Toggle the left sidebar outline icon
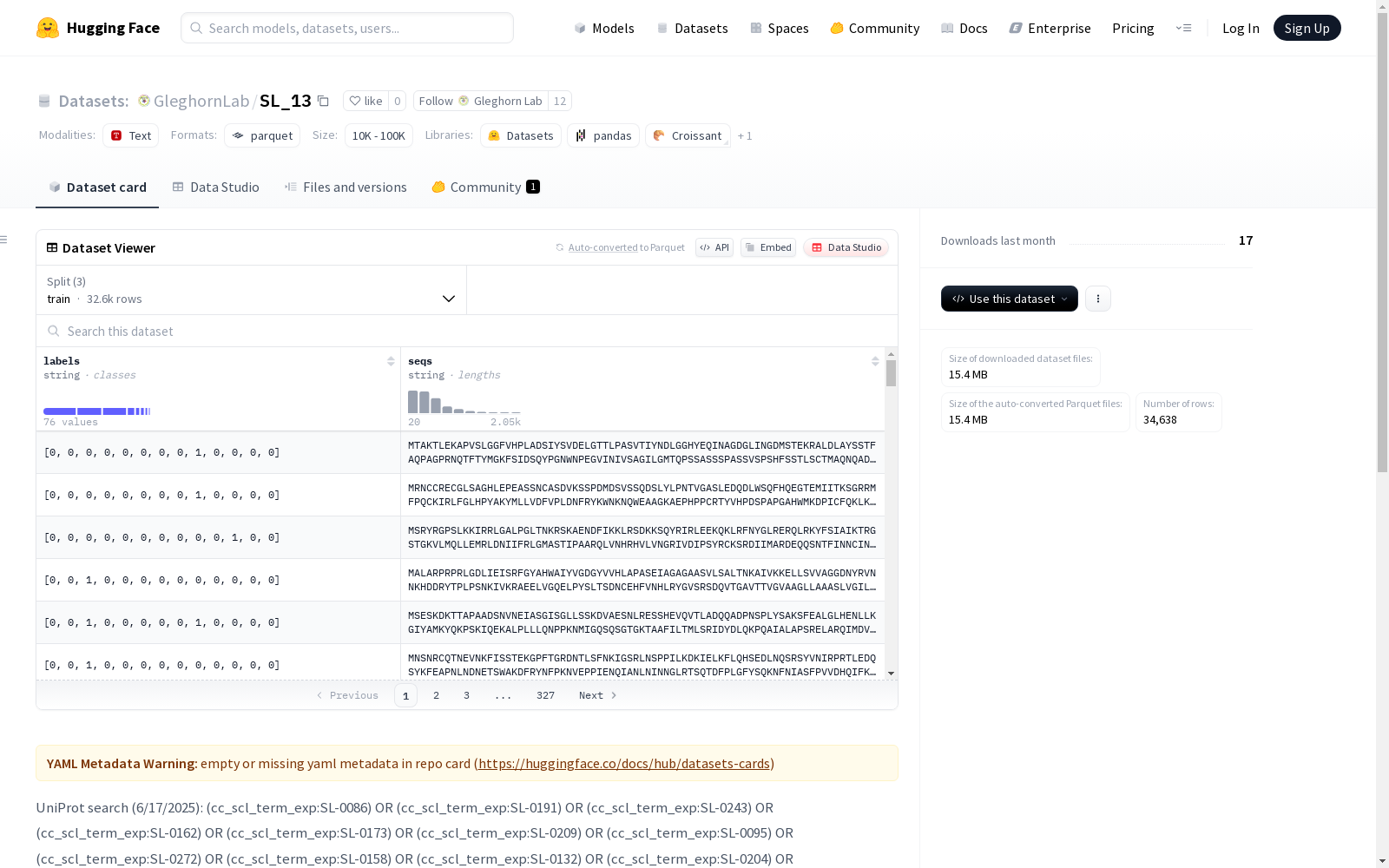The width and height of the screenshot is (1389, 868). tap(4, 240)
